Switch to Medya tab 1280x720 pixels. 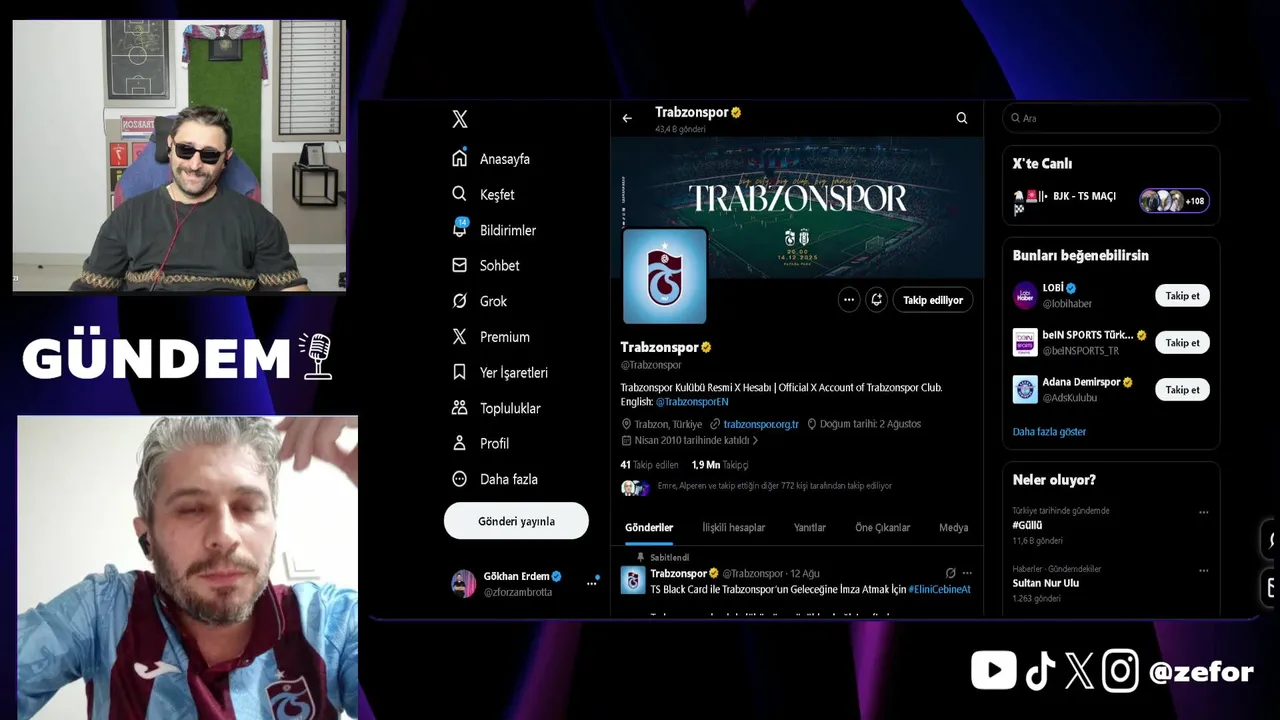coord(953,527)
